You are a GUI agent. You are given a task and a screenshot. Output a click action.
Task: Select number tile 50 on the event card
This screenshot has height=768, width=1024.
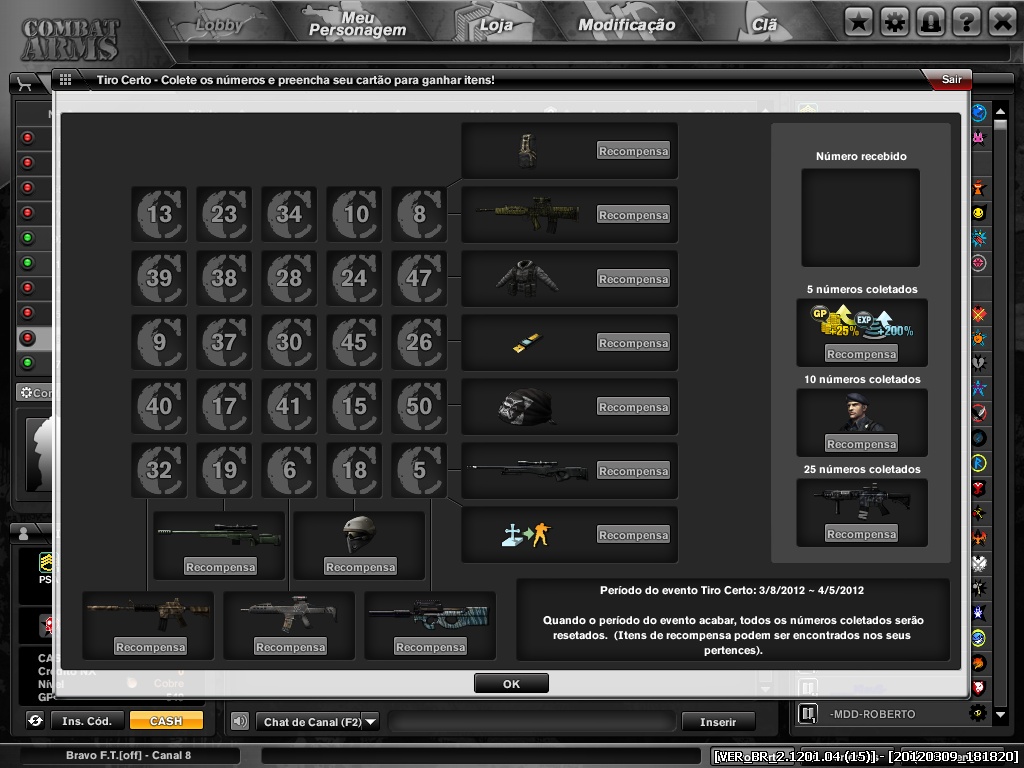[418, 406]
